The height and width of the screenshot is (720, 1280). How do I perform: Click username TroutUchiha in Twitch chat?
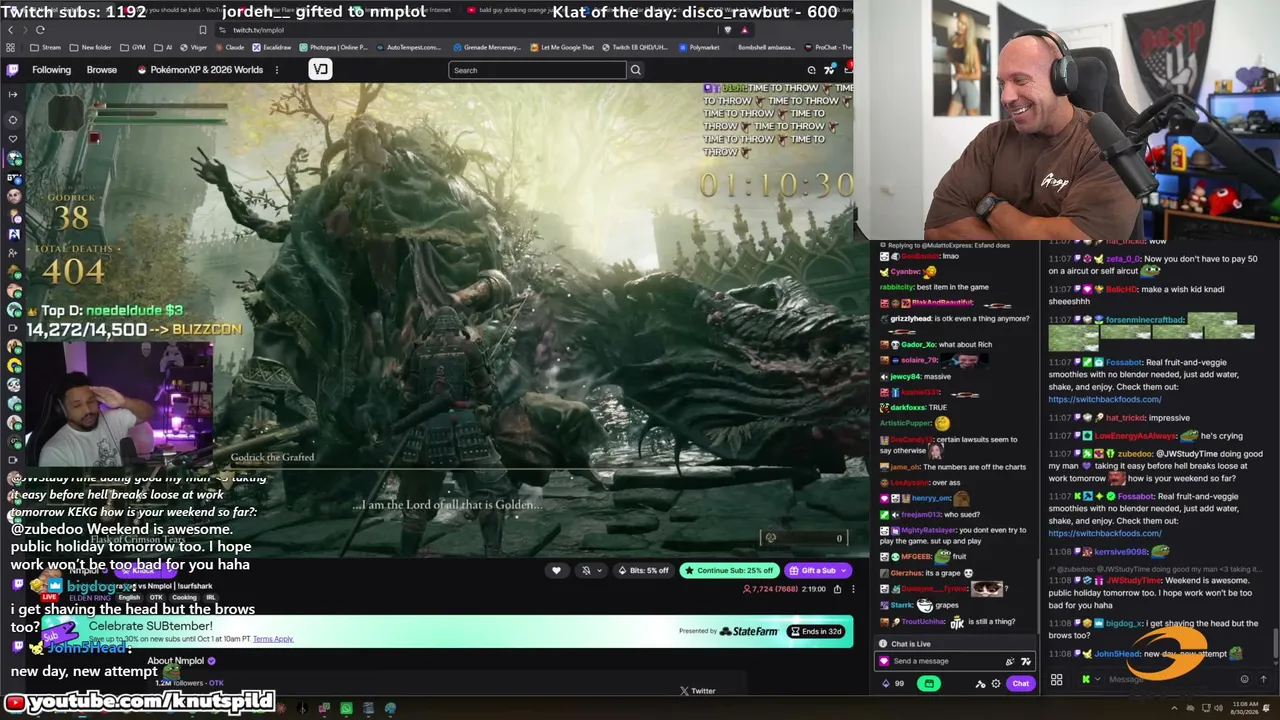click(924, 622)
